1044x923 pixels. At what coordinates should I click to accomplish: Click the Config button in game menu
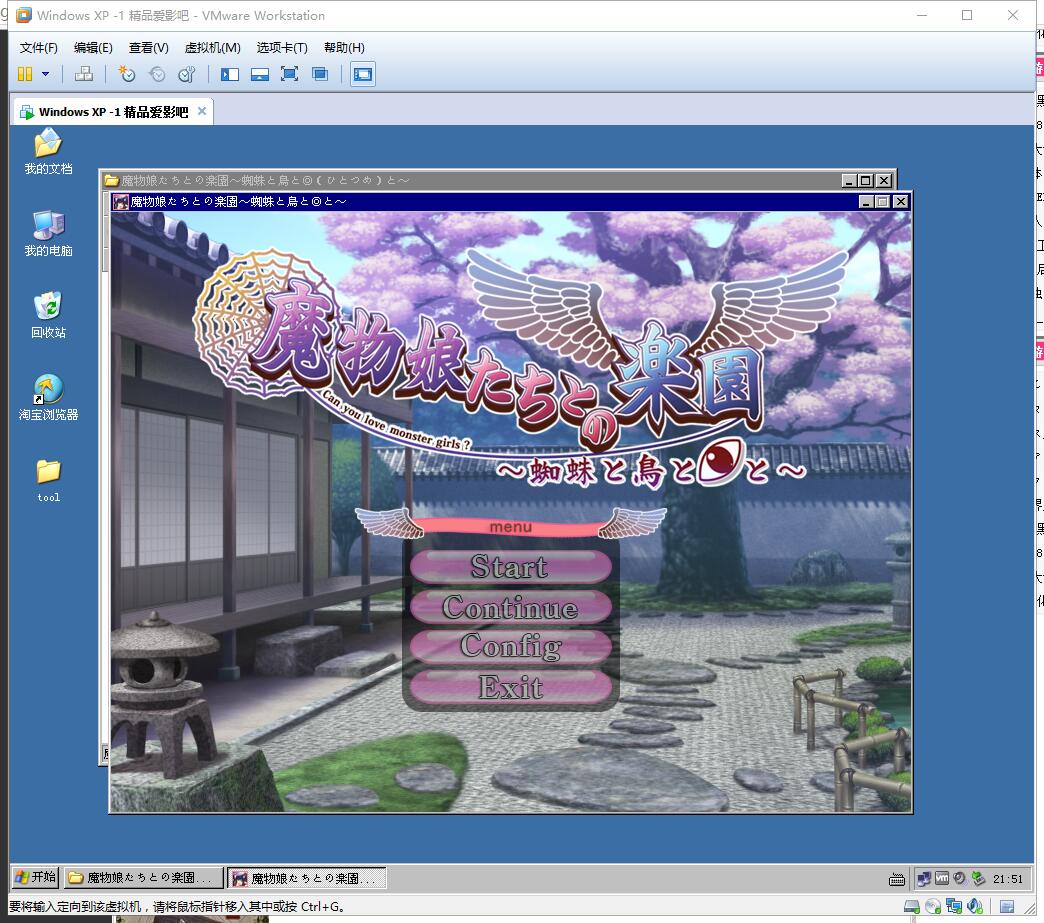tap(510, 647)
